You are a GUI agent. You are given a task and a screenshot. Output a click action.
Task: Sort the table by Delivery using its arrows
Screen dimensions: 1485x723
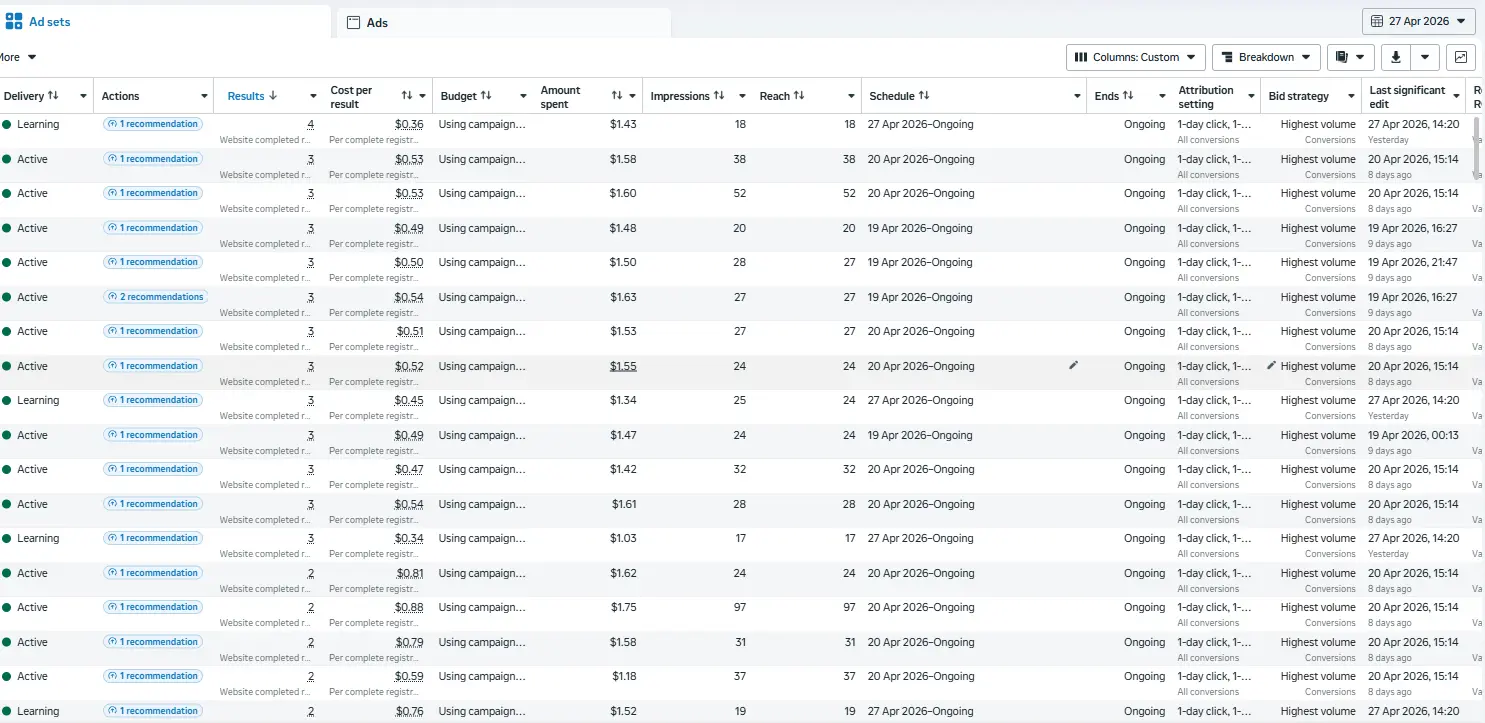click(x=53, y=96)
